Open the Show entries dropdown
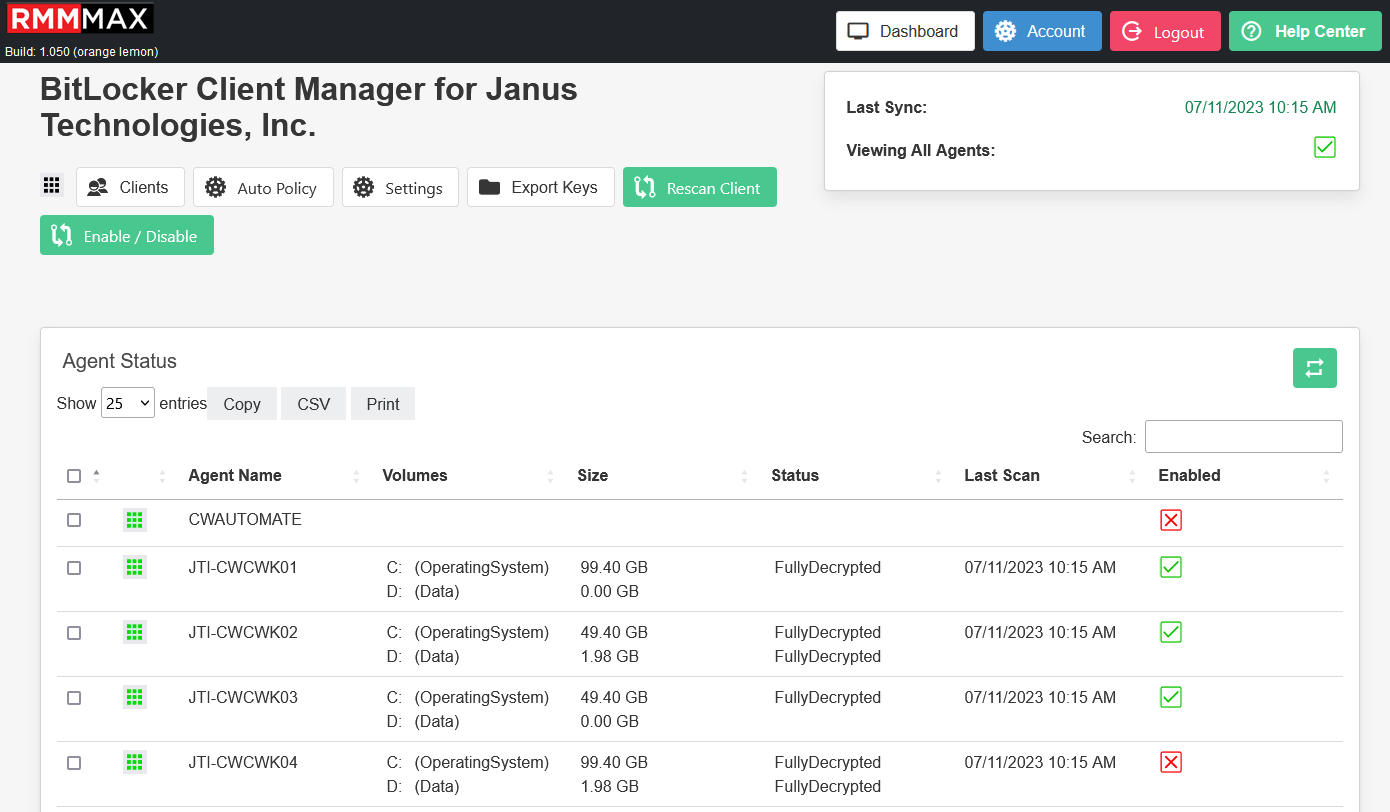1390x812 pixels. tap(128, 403)
